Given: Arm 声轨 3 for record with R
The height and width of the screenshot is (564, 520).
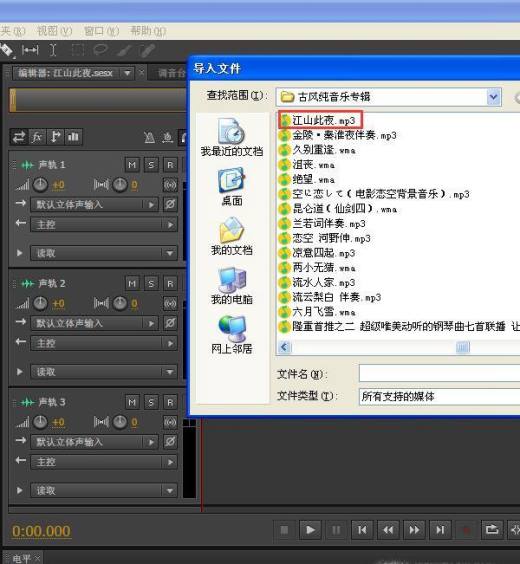Looking at the screenshot, I should tap(170, 402).
